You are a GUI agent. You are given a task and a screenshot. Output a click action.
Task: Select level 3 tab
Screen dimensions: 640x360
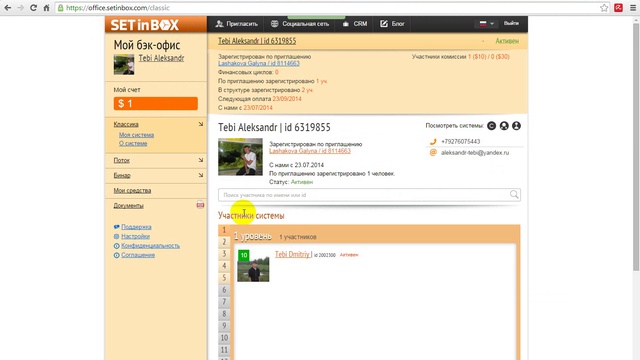[x=224, y=254]
